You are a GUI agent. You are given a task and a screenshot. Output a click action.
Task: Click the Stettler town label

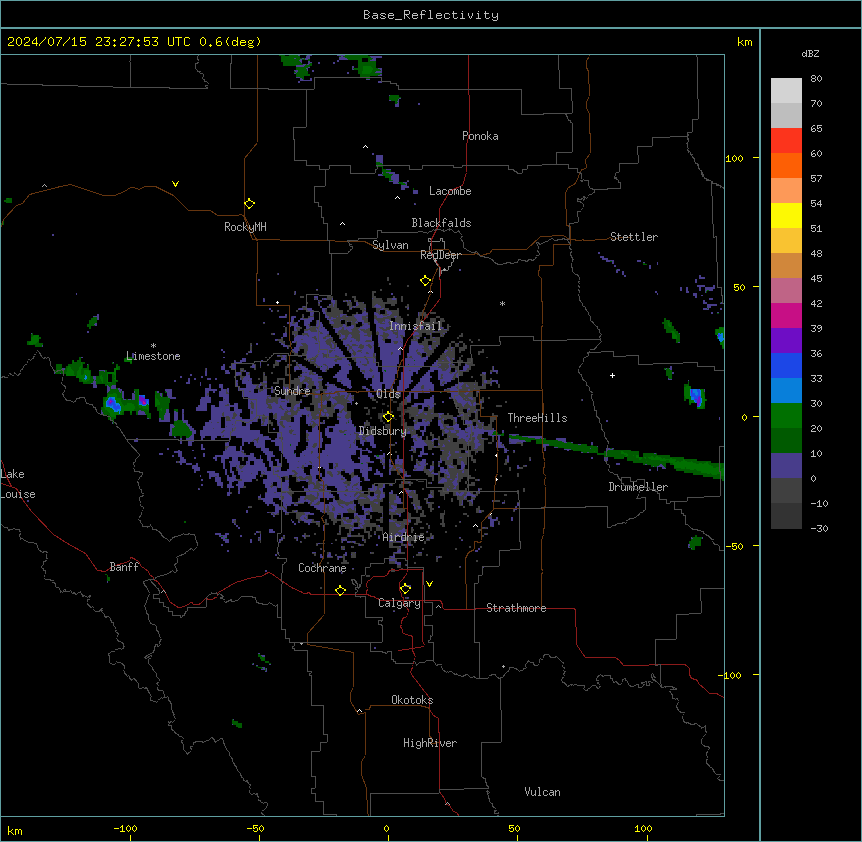pos(634,237)
